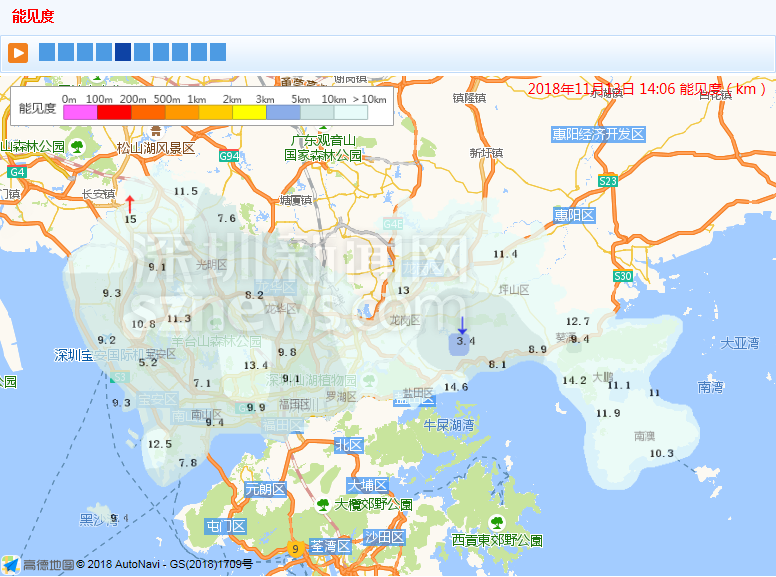Click the highlighted dark blue timeline frame
776x577 pixels.
(123, 52)
